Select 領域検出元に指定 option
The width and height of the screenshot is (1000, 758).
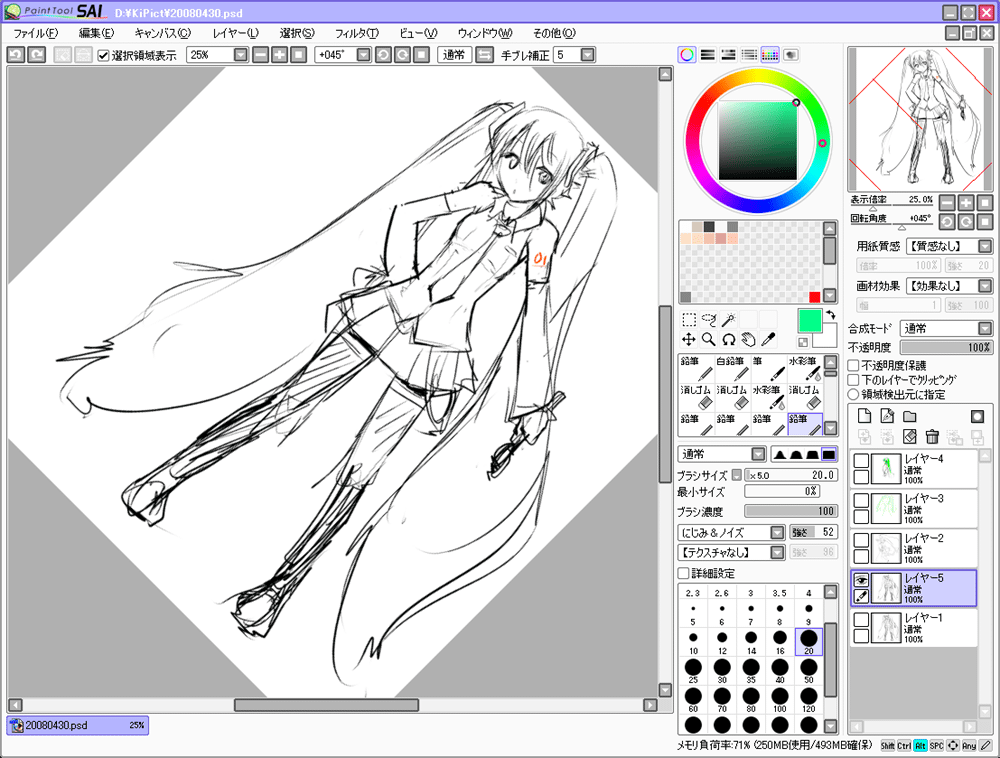pos(853,395)
